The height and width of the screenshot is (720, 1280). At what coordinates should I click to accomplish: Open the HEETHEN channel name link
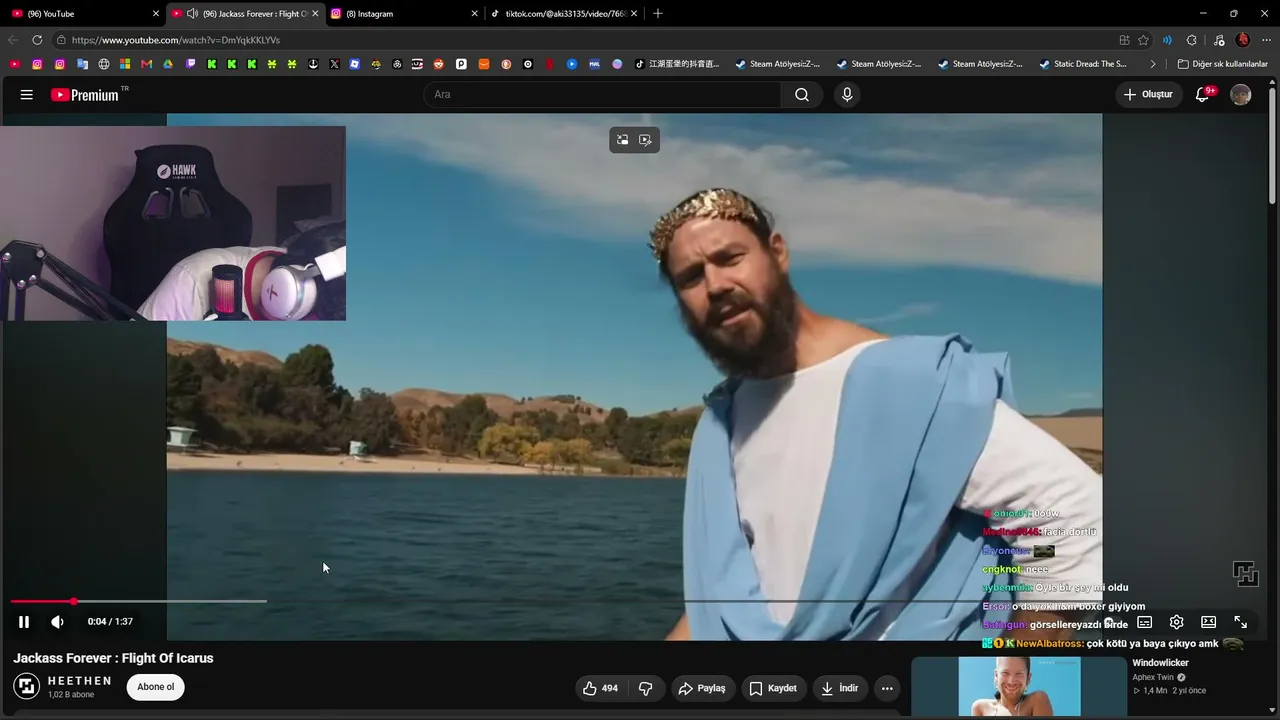click(x=80, y=681)
